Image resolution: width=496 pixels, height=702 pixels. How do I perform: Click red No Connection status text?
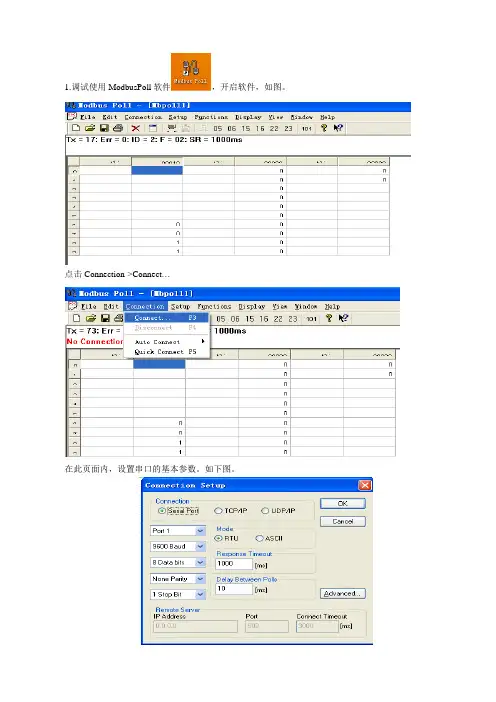point(95,341)
